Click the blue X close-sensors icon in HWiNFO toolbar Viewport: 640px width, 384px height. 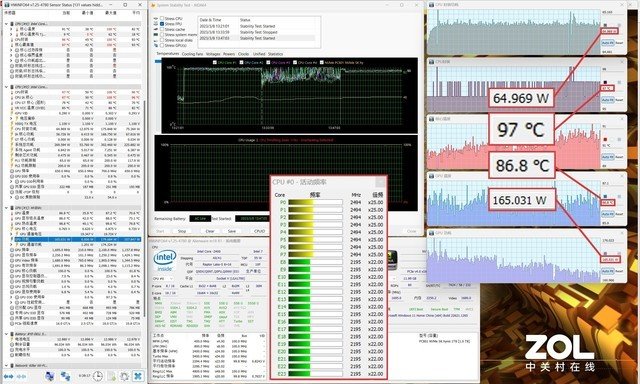(138, 376)
